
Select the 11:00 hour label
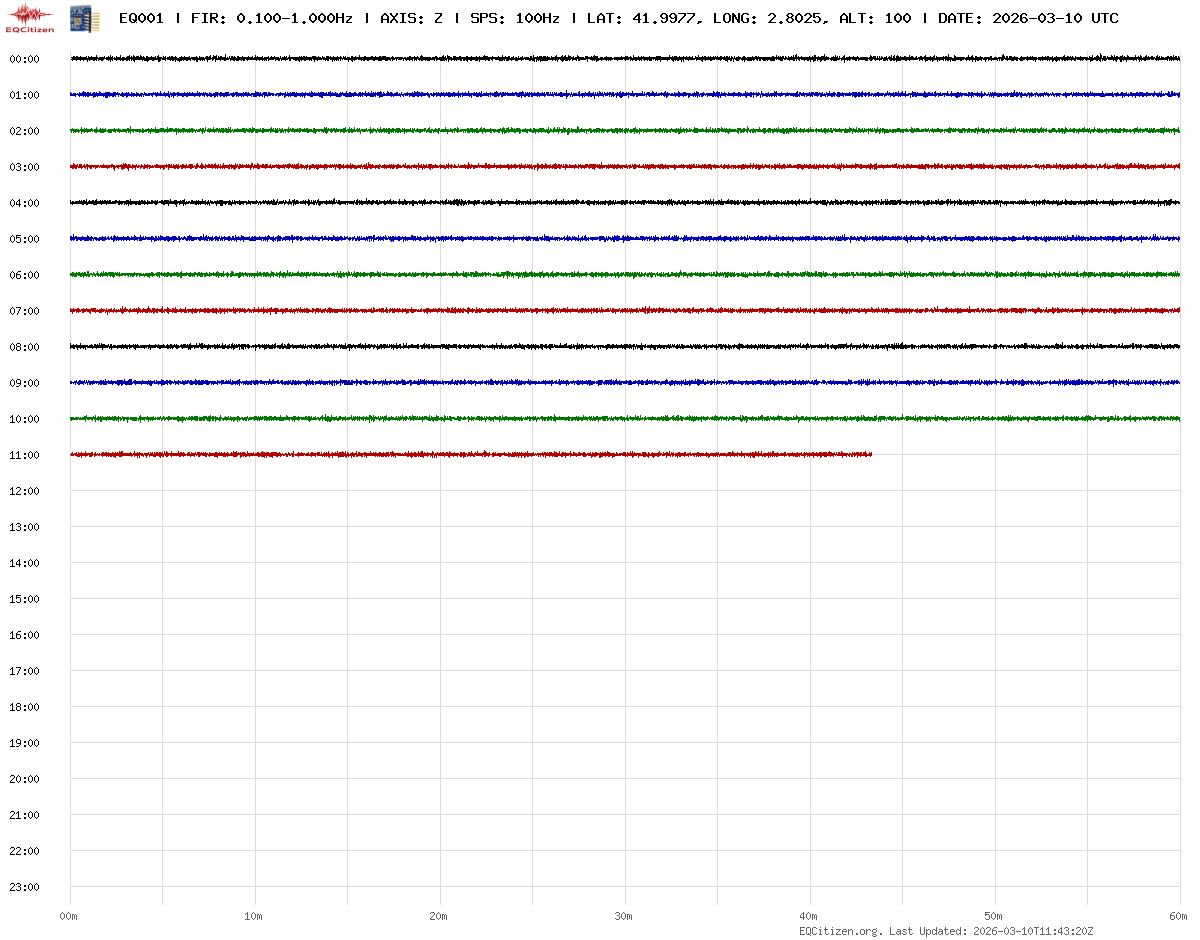(x=24, y=455)
